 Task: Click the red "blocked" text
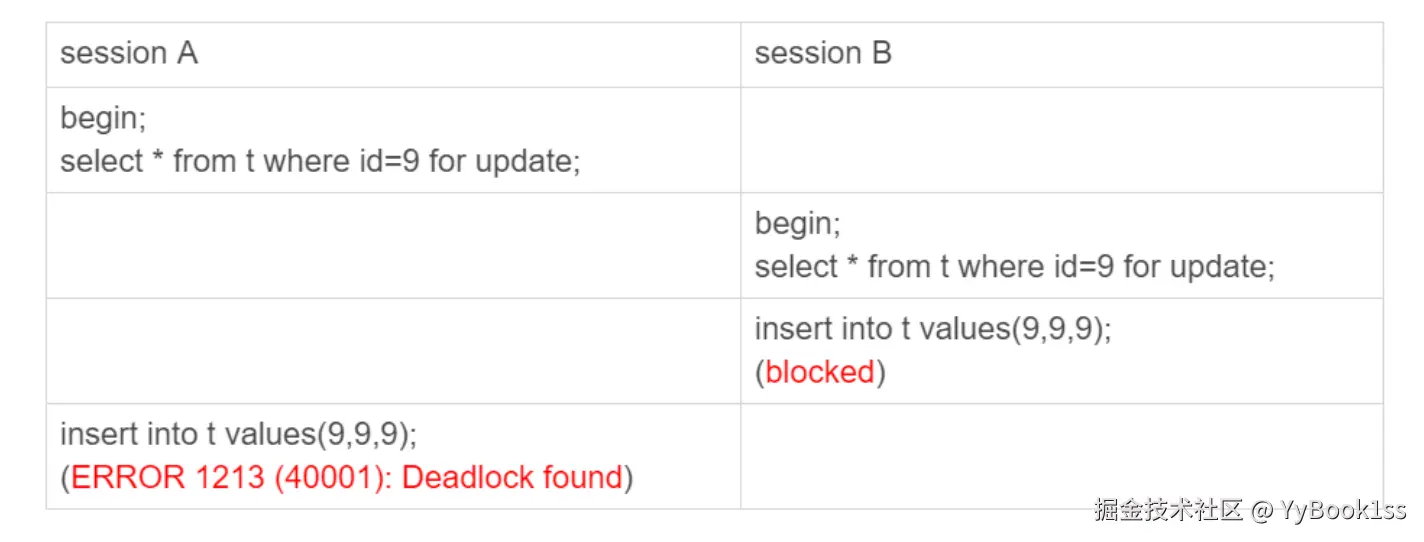coord(820,372)
